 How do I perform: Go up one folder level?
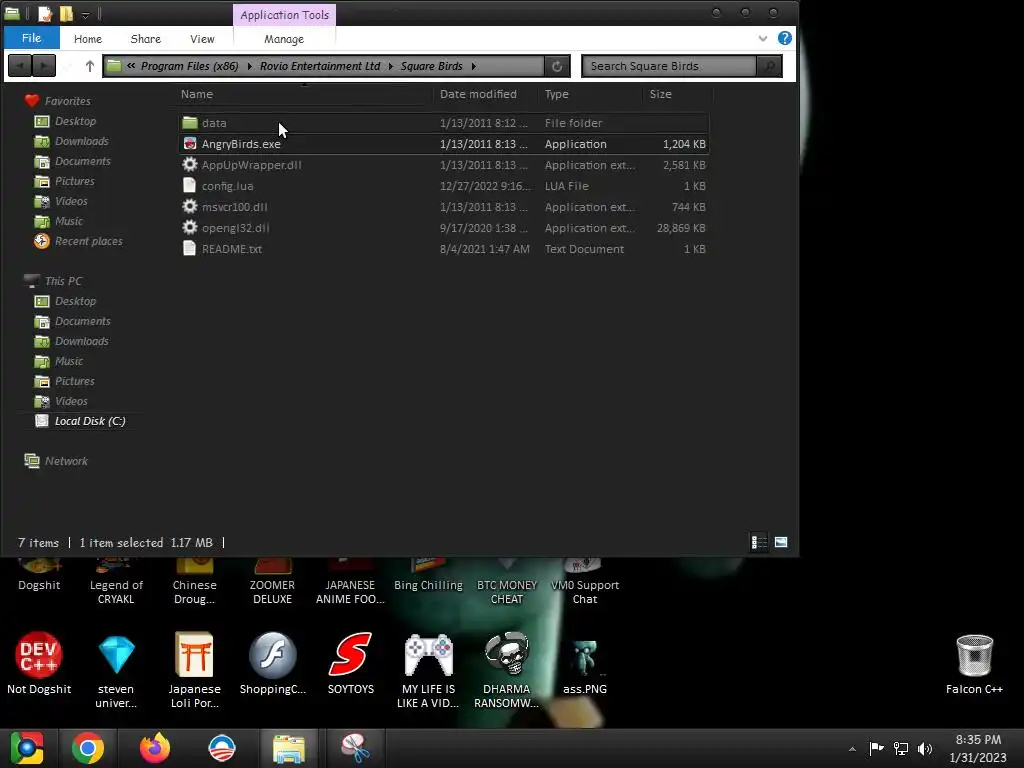[x=89, y=66]
